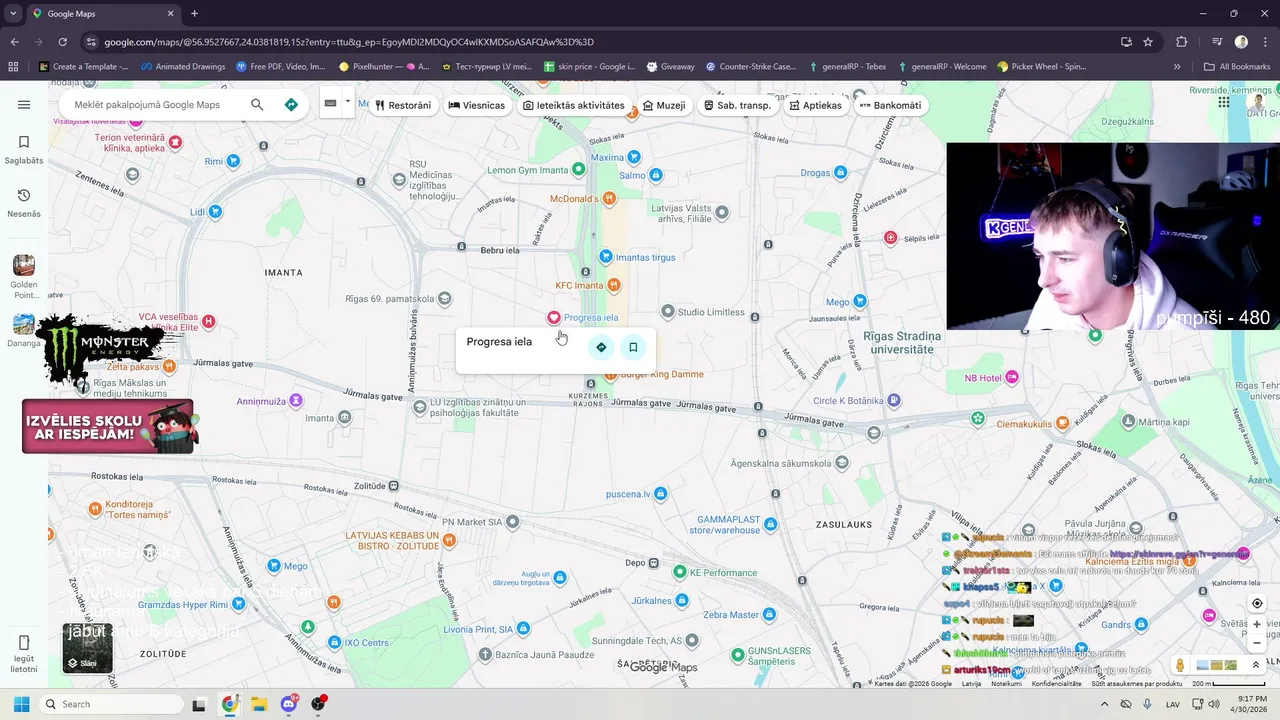Open the Google Maps hamburger menu
This screenshot has width=1280, height=720.
(x=24, y=104)
